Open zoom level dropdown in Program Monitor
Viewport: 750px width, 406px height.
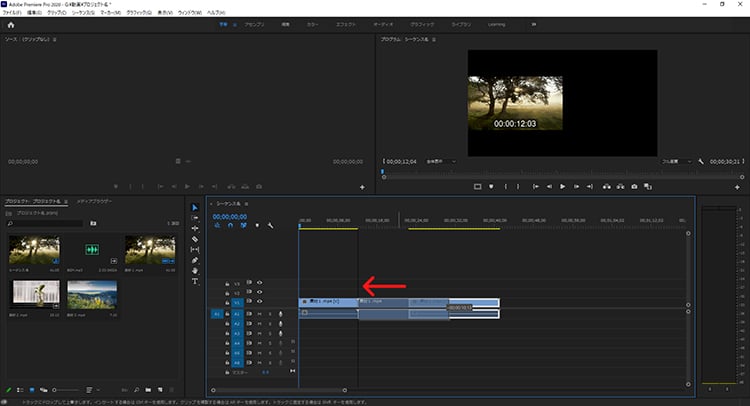441,162
